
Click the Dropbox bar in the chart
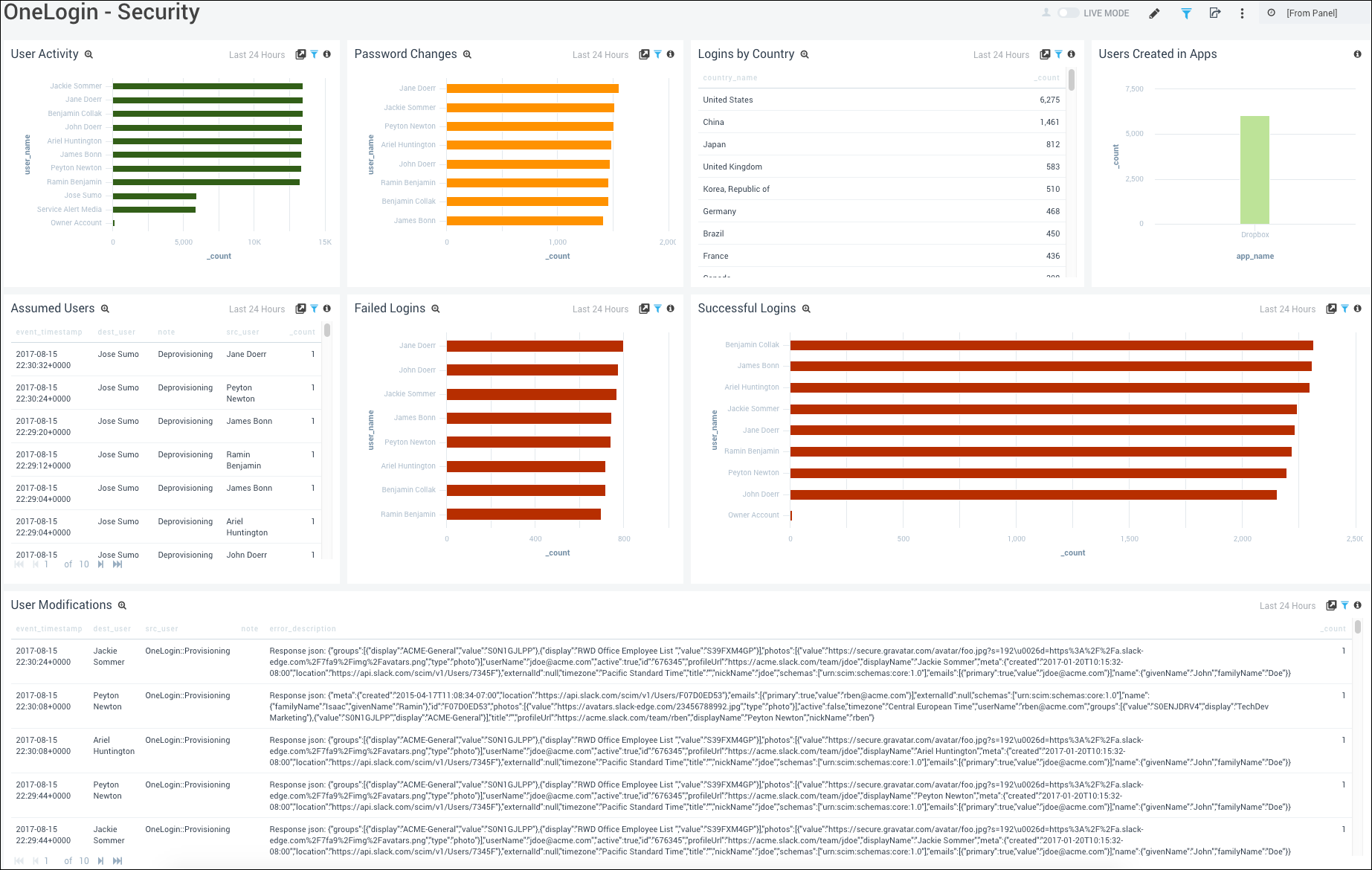coord(1255,170)
